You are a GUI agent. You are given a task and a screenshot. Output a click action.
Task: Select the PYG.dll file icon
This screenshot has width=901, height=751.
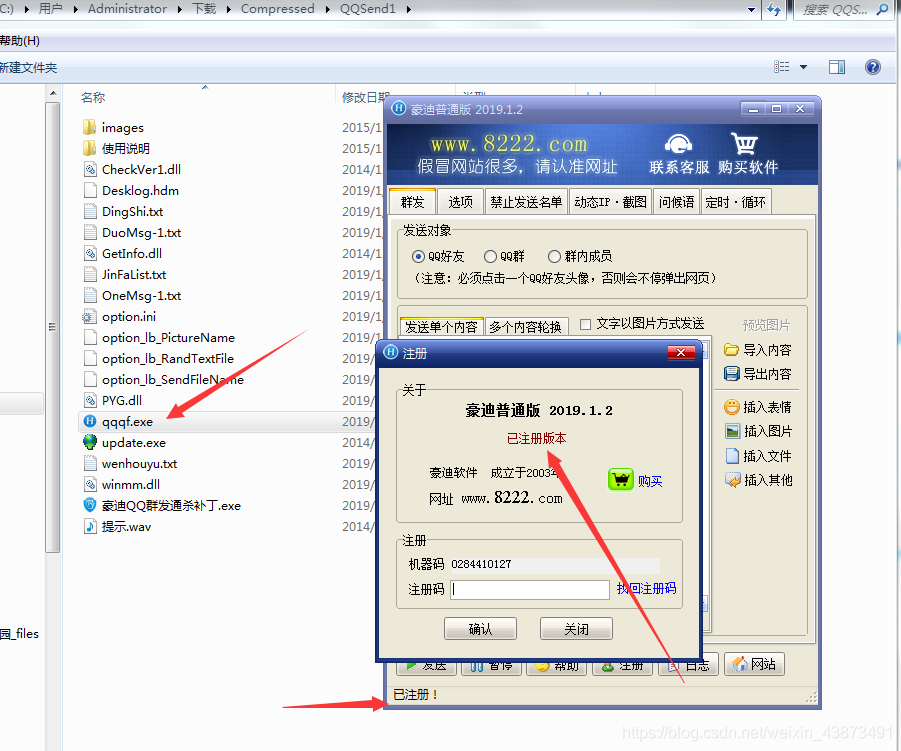tap(90, 400)
